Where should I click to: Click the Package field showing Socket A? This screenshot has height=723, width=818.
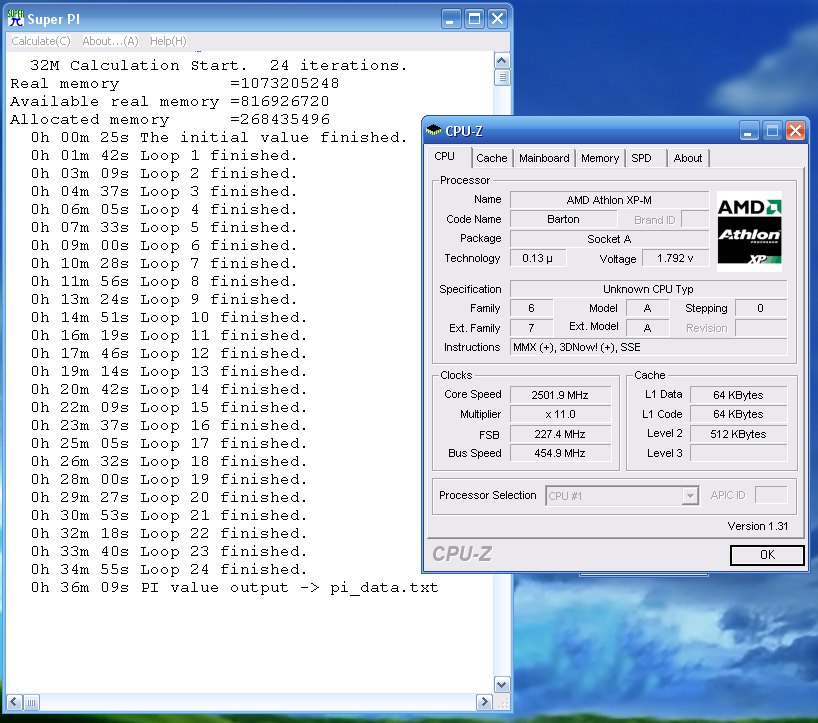pyautogui.click(x=609, y=239)
